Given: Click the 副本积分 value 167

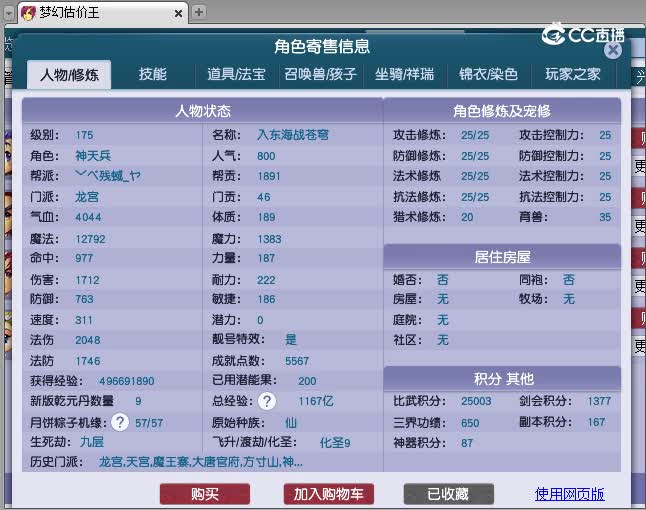Looking at the screenshot, I should click(597, 422).
